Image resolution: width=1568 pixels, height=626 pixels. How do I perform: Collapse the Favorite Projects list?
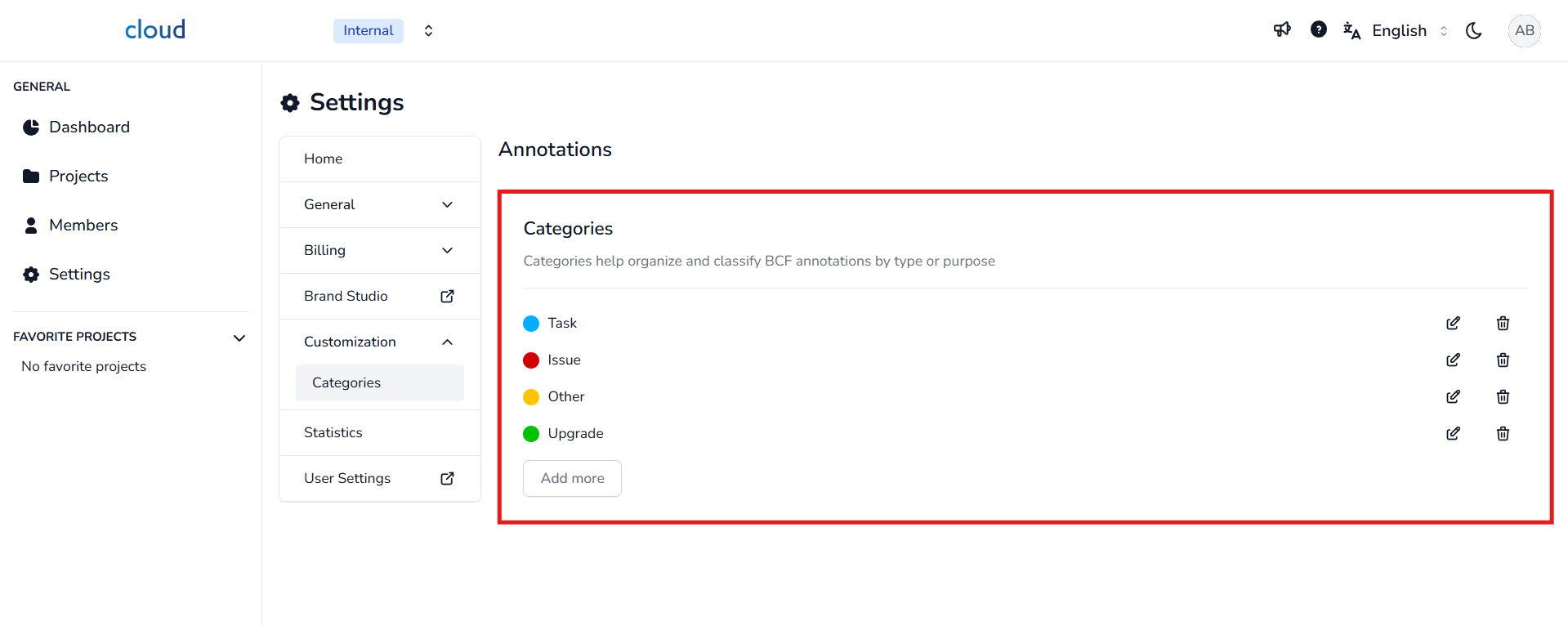click(x=239, y=338)
